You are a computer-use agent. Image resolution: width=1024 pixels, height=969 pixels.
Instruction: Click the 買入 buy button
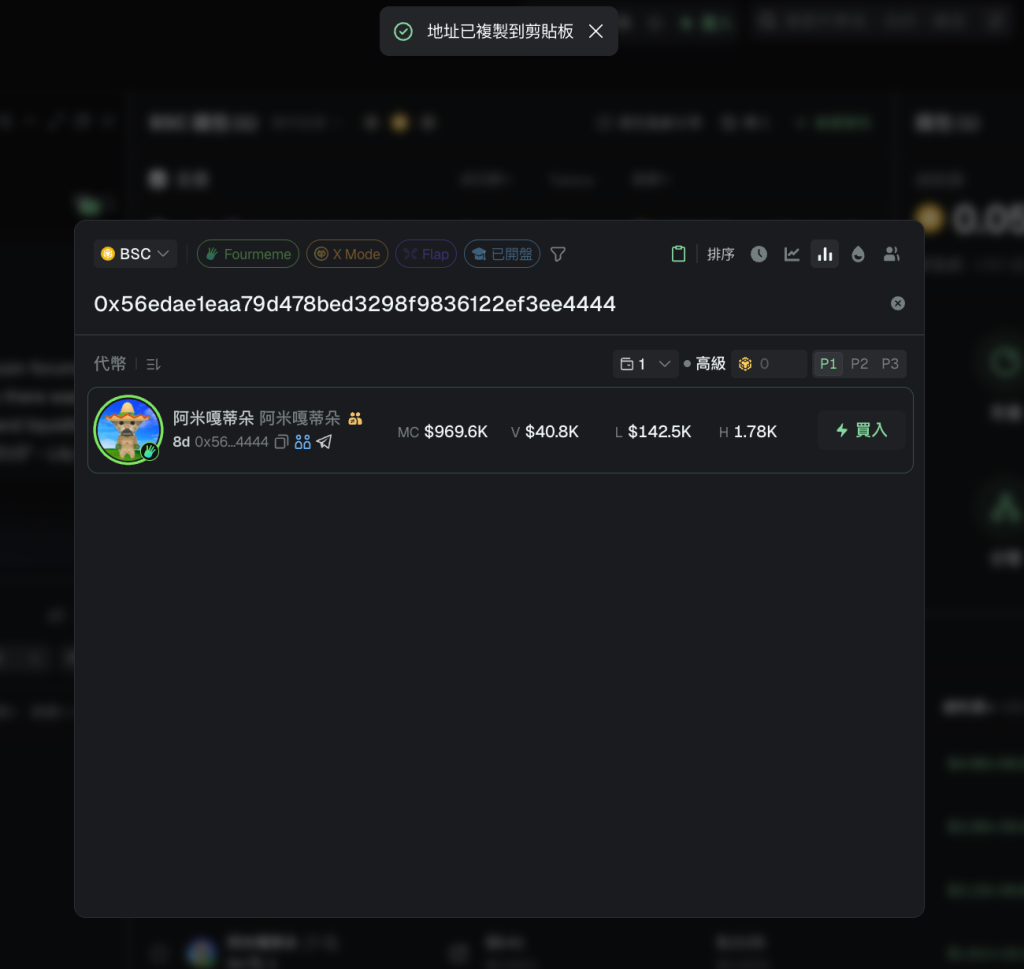861,430
